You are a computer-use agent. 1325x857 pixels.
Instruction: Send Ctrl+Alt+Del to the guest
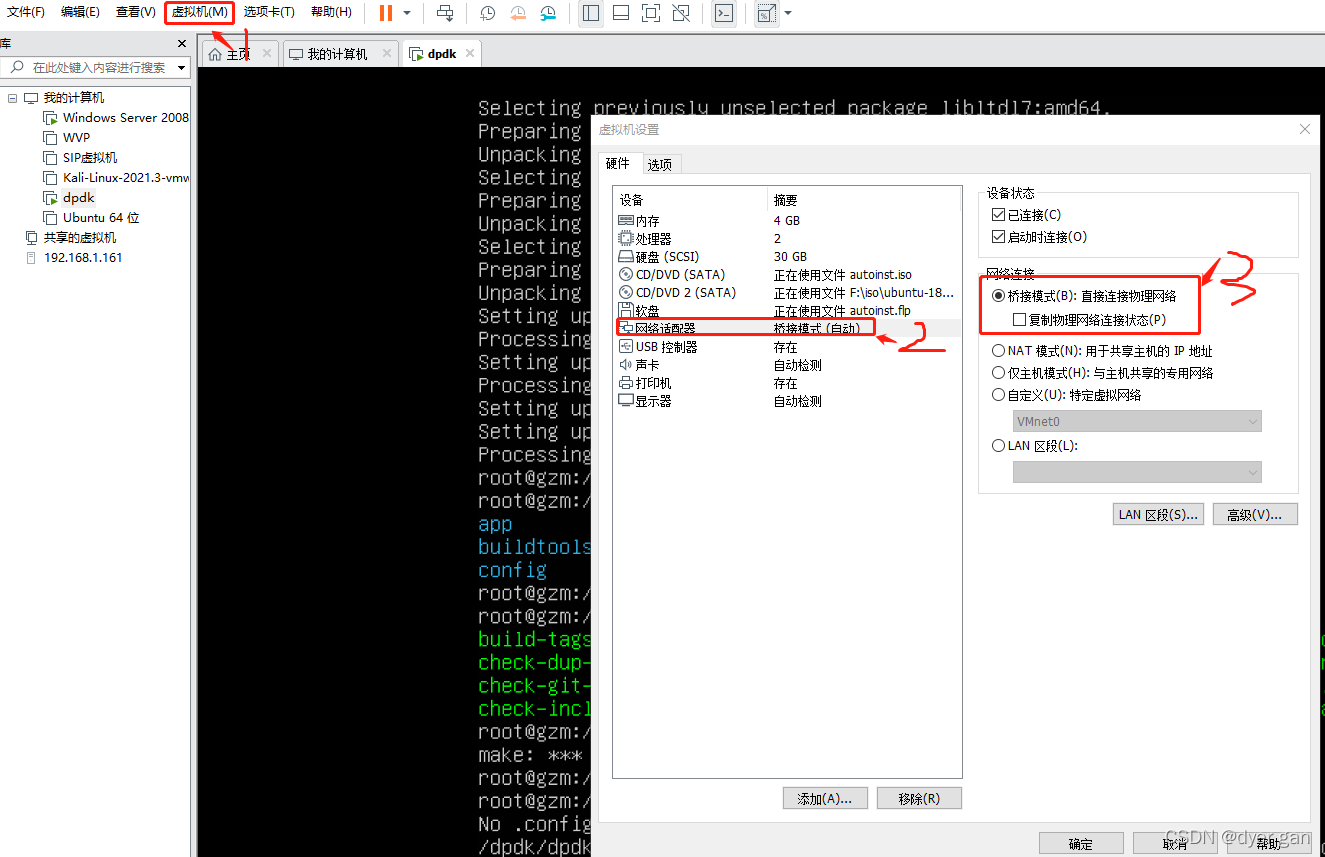[x=445, y=13]
